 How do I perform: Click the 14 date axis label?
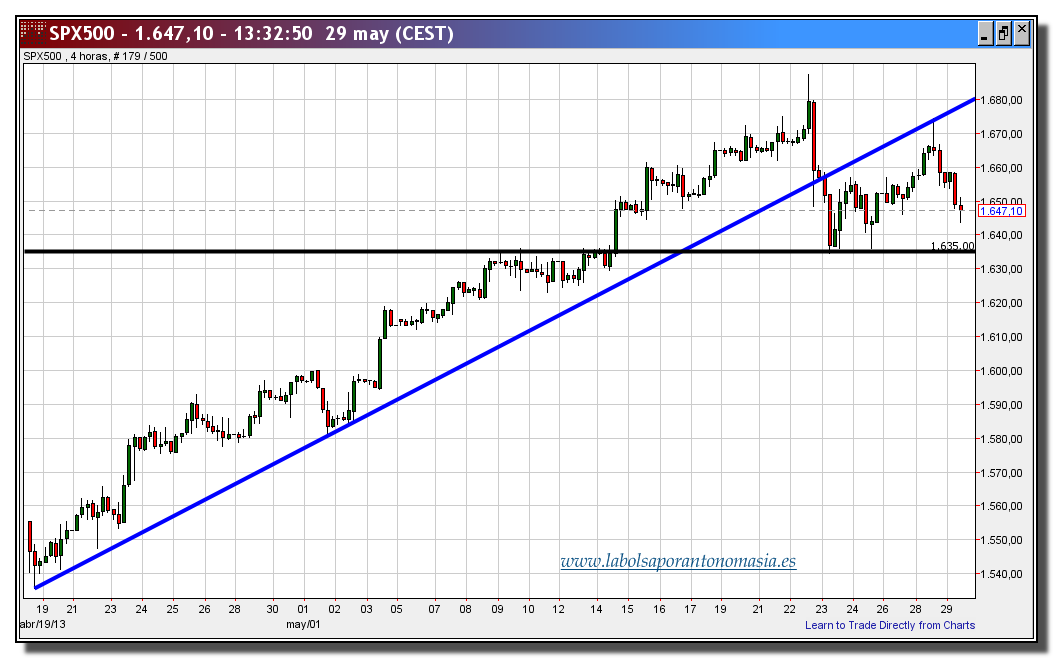(596, 609)
